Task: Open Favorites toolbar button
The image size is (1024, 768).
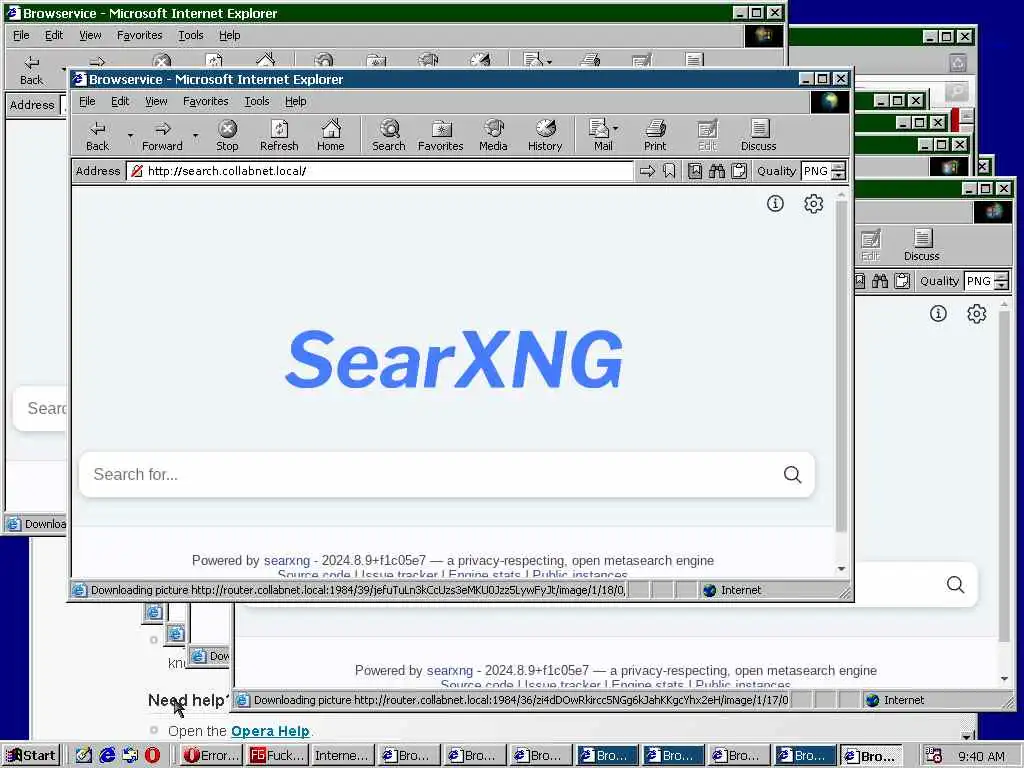Action: pos(441,135)
